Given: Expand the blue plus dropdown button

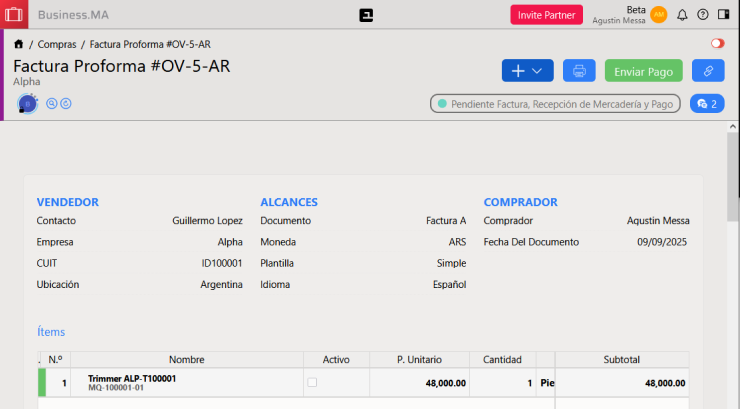Looking at the screenshot, I should tap(527, 71).
